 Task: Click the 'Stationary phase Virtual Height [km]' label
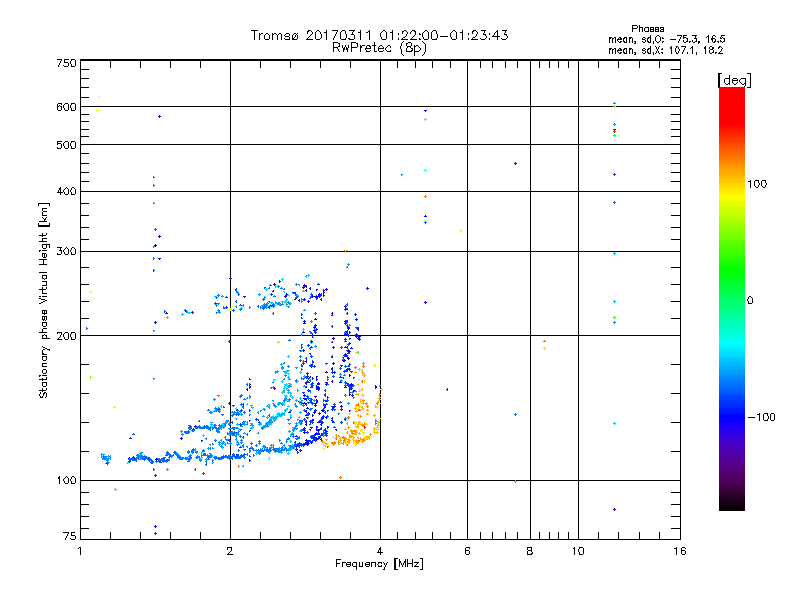44,300
